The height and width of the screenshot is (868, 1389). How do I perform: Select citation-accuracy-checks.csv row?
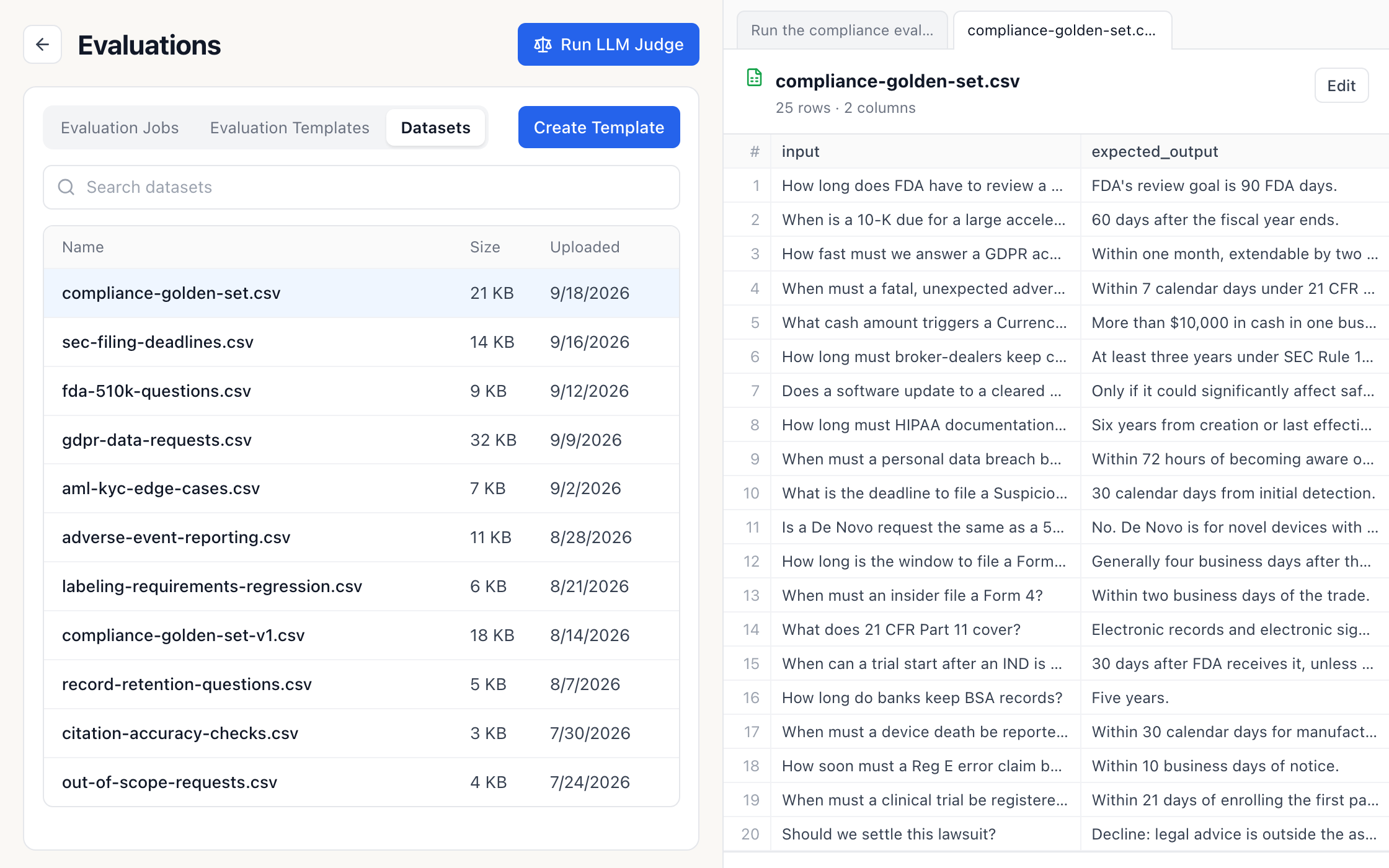click(x=362, y=733)
